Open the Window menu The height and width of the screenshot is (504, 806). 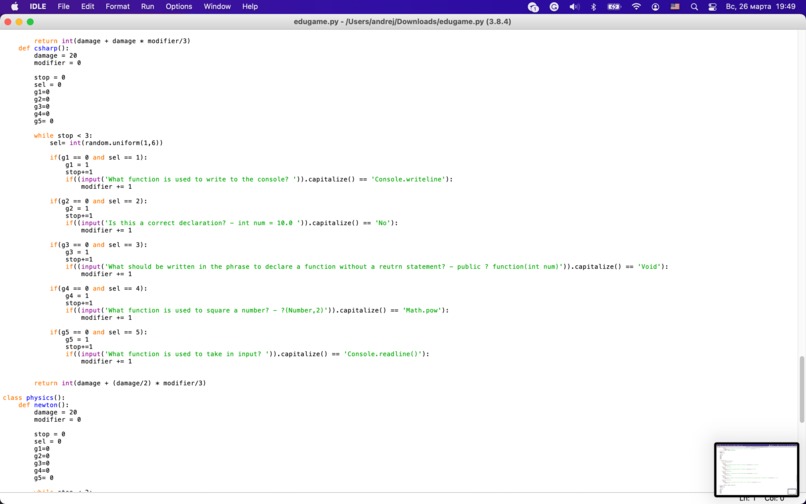click(x=217, y=7)
